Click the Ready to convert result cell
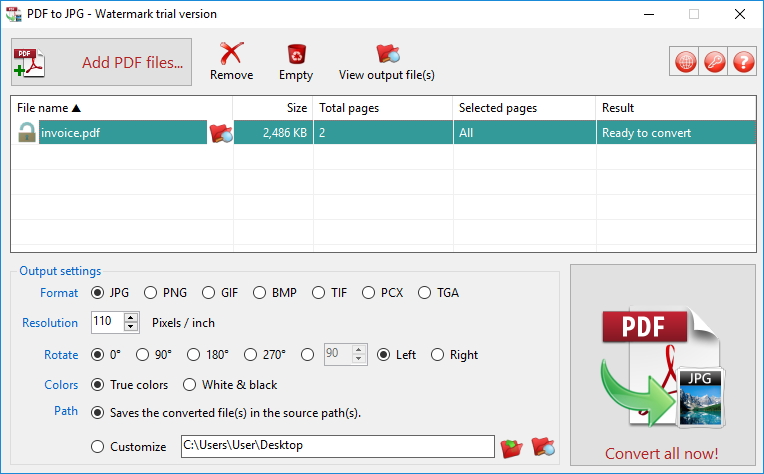The height and width of the screenshot is (474, 764). (676, 133)
